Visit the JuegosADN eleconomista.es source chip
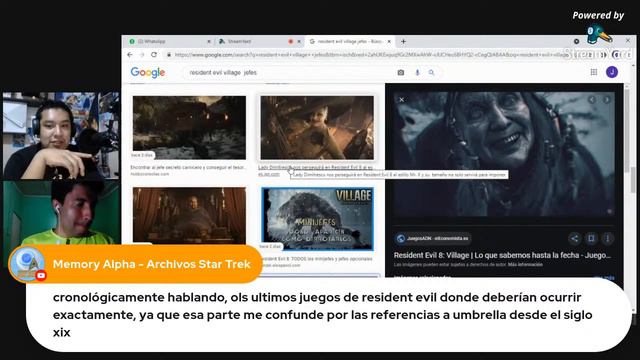640x360 pixels. (433, 238)
